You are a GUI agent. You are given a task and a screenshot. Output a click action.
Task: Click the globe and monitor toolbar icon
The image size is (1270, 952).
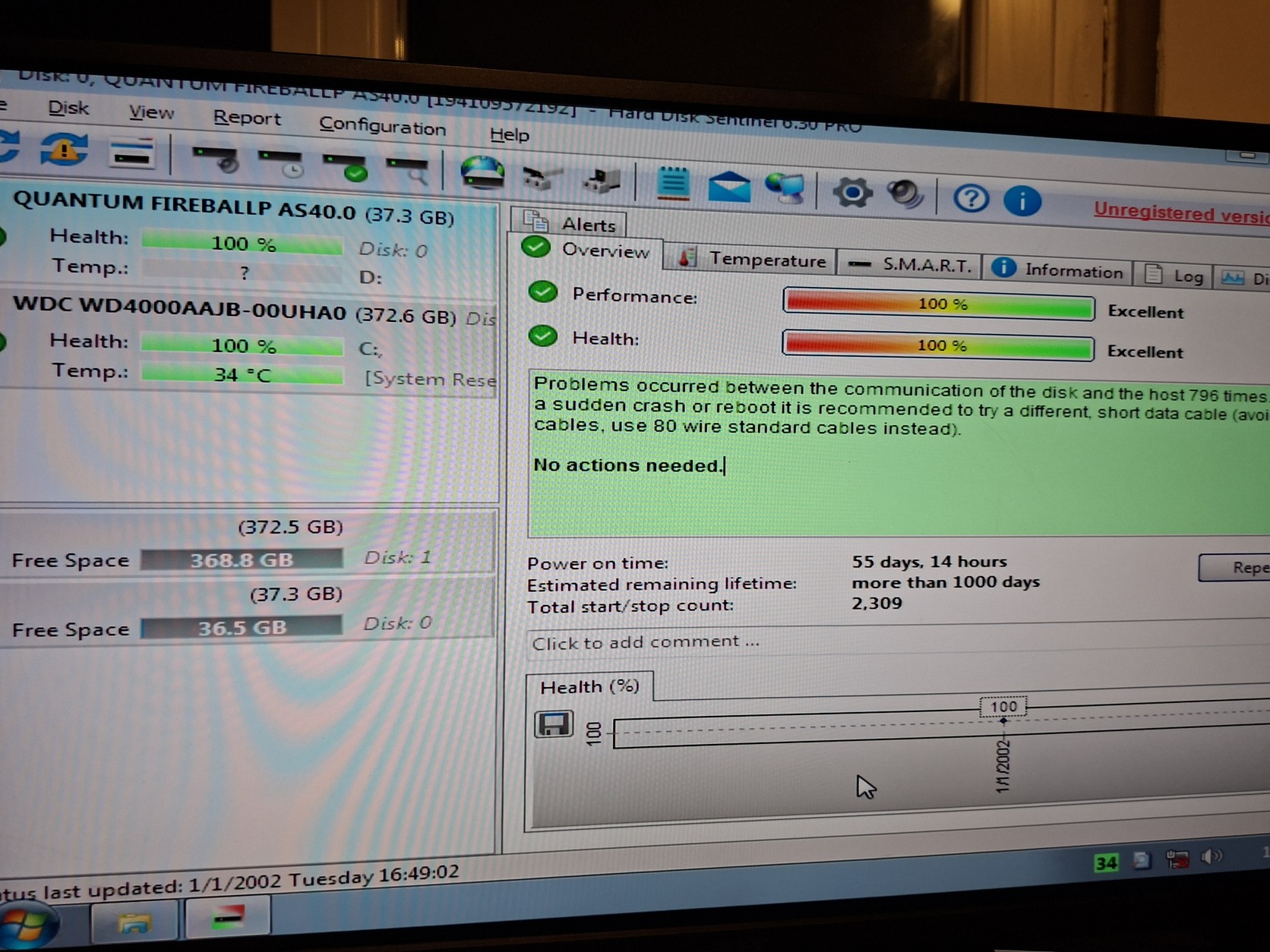point(785,188)
